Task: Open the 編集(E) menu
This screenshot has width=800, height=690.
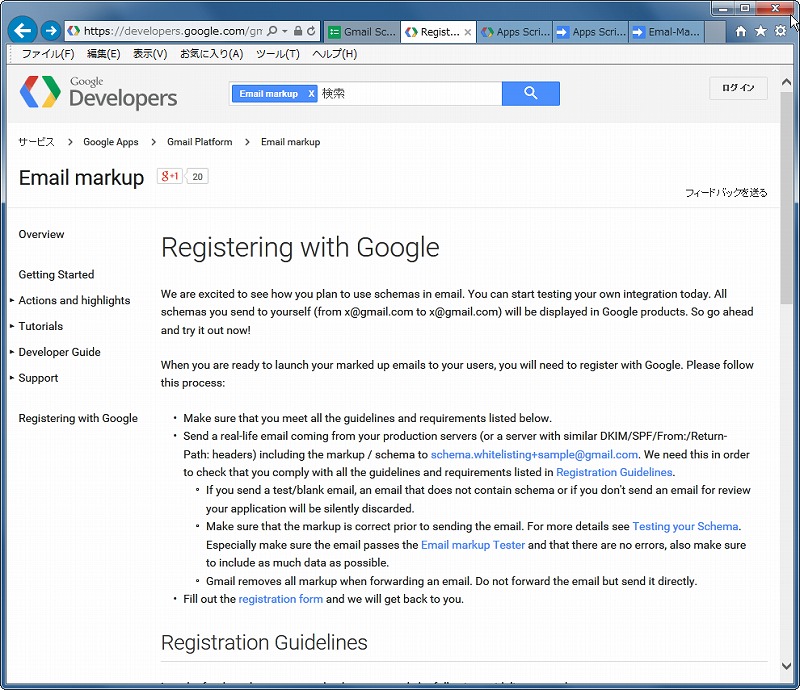Action: 104,54
